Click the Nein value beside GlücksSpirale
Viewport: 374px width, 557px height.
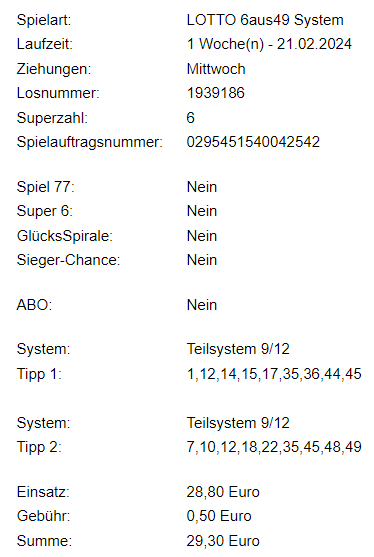[x=202, y=236]
